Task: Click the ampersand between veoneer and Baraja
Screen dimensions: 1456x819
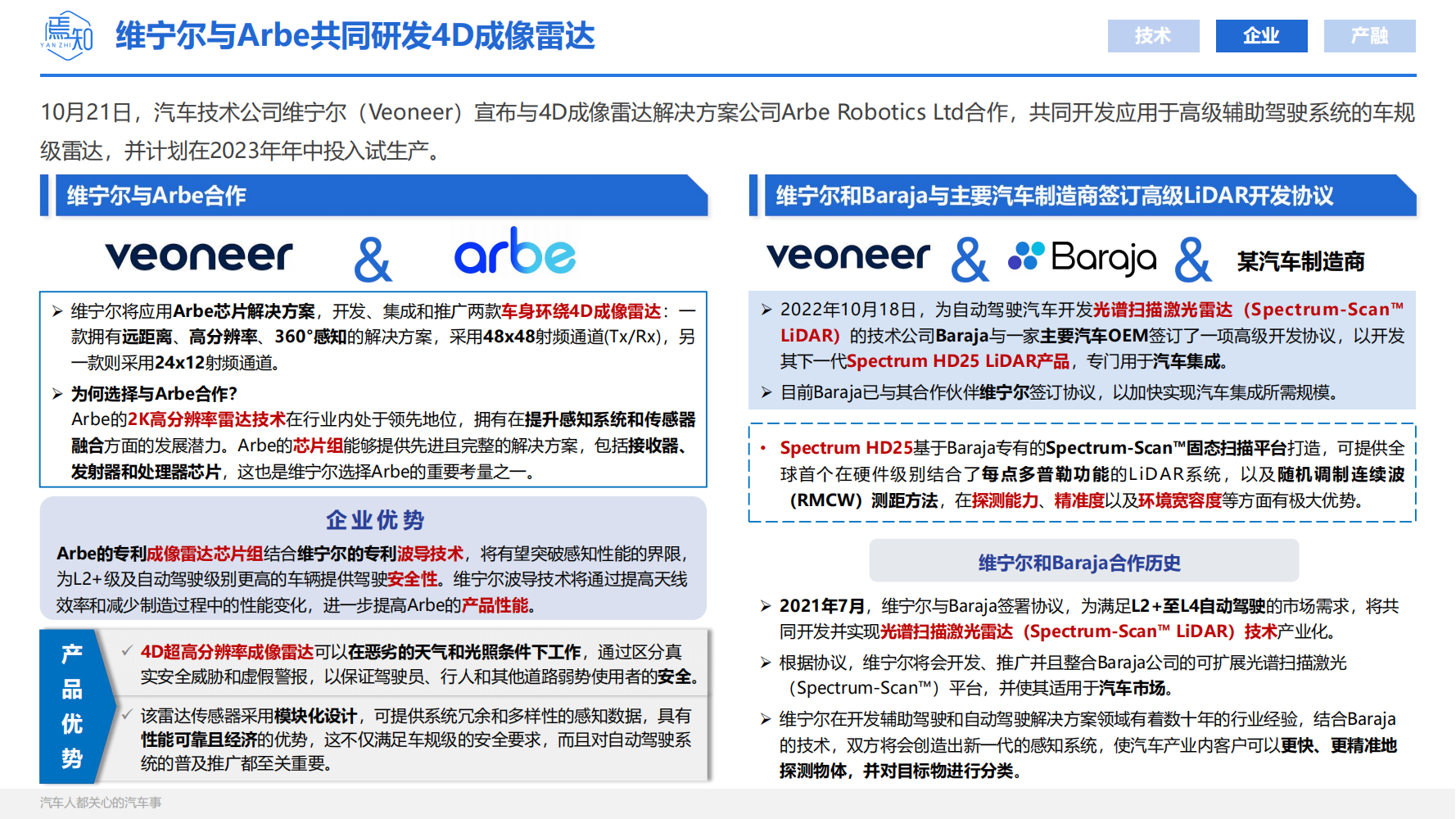Action: [970, 260]
